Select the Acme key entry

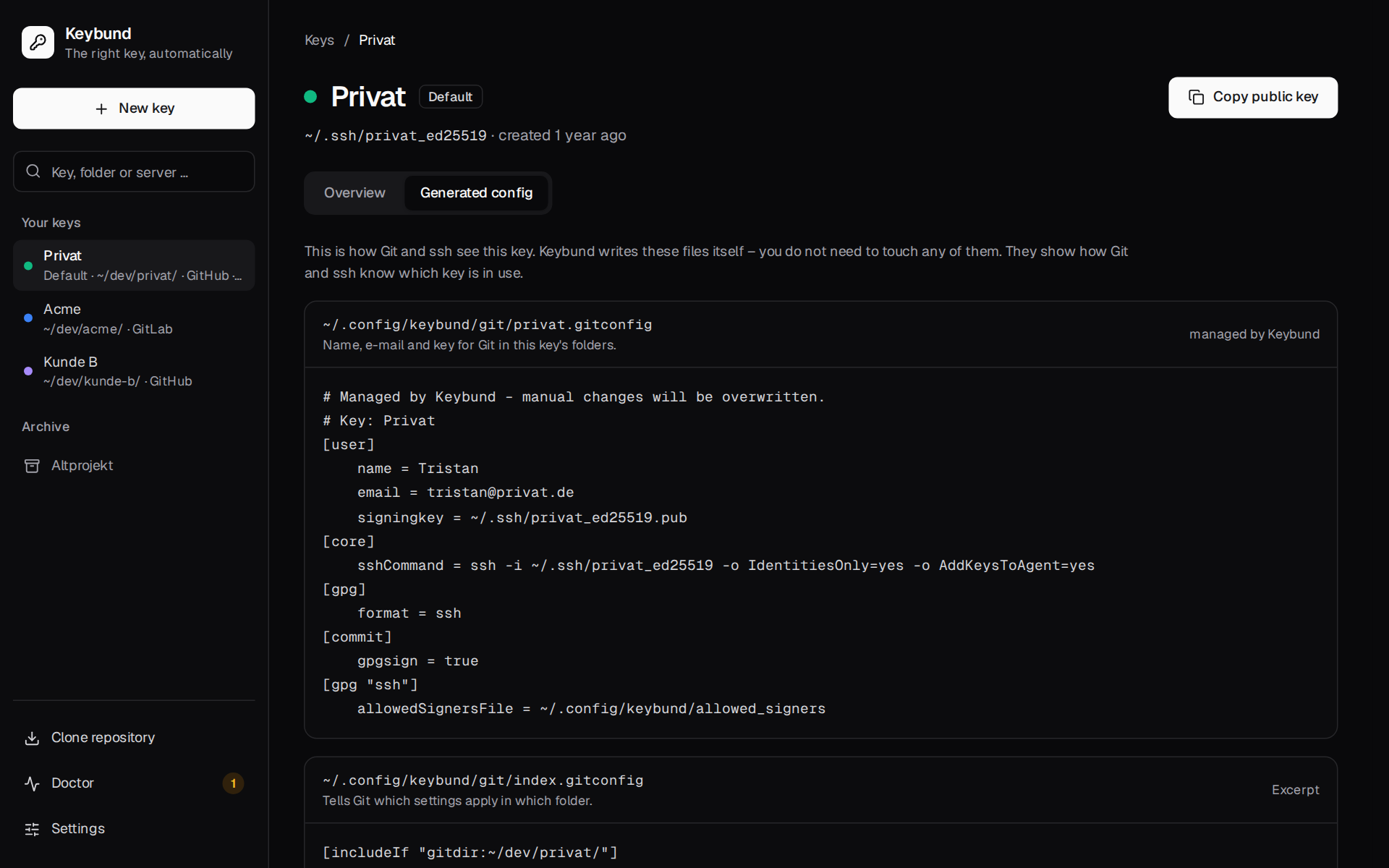pyautogui.click(x=134, y=318)
